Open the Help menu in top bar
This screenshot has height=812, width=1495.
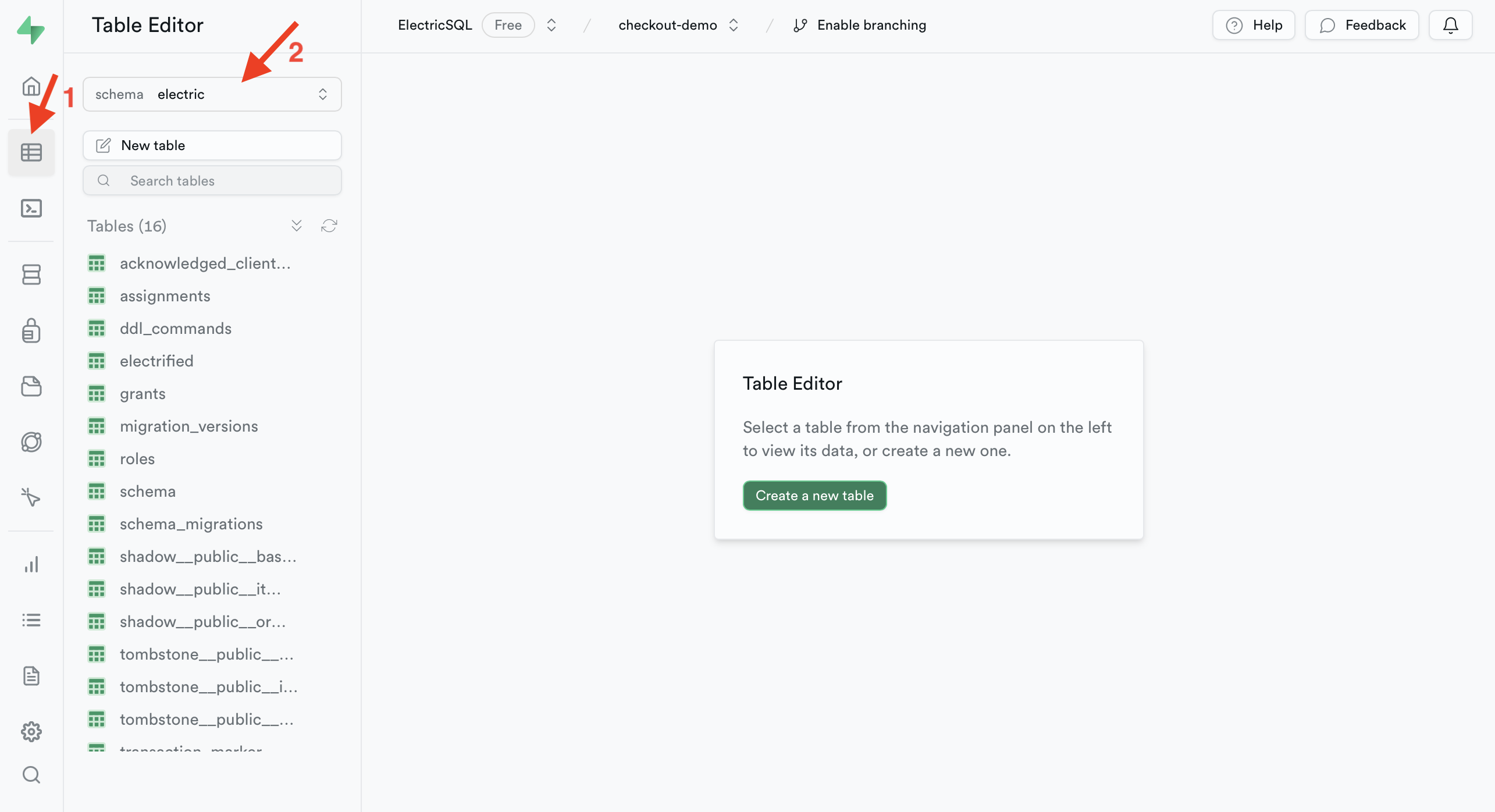click(x=1254, y=24)
